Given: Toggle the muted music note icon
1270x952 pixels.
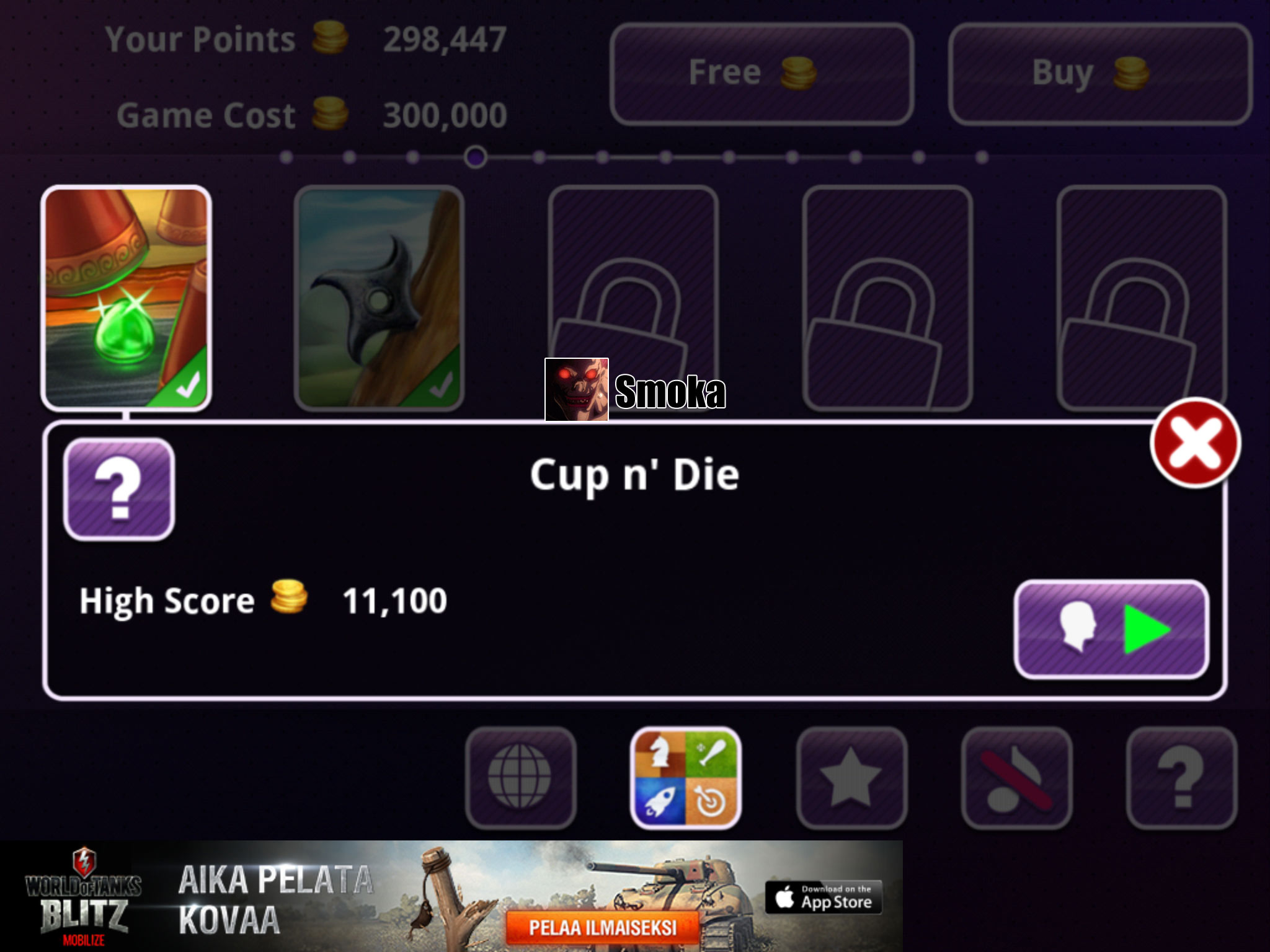Looking at the screenshot, I should 1016,777.
